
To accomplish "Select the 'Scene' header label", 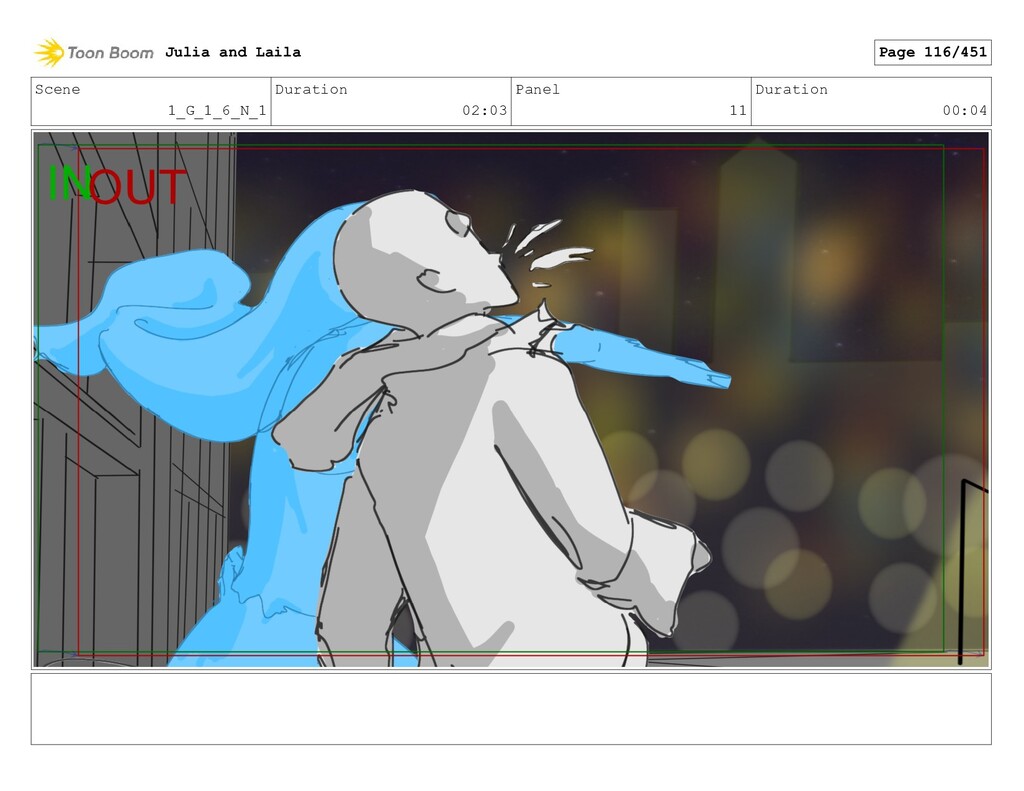I will click(57, 89).
